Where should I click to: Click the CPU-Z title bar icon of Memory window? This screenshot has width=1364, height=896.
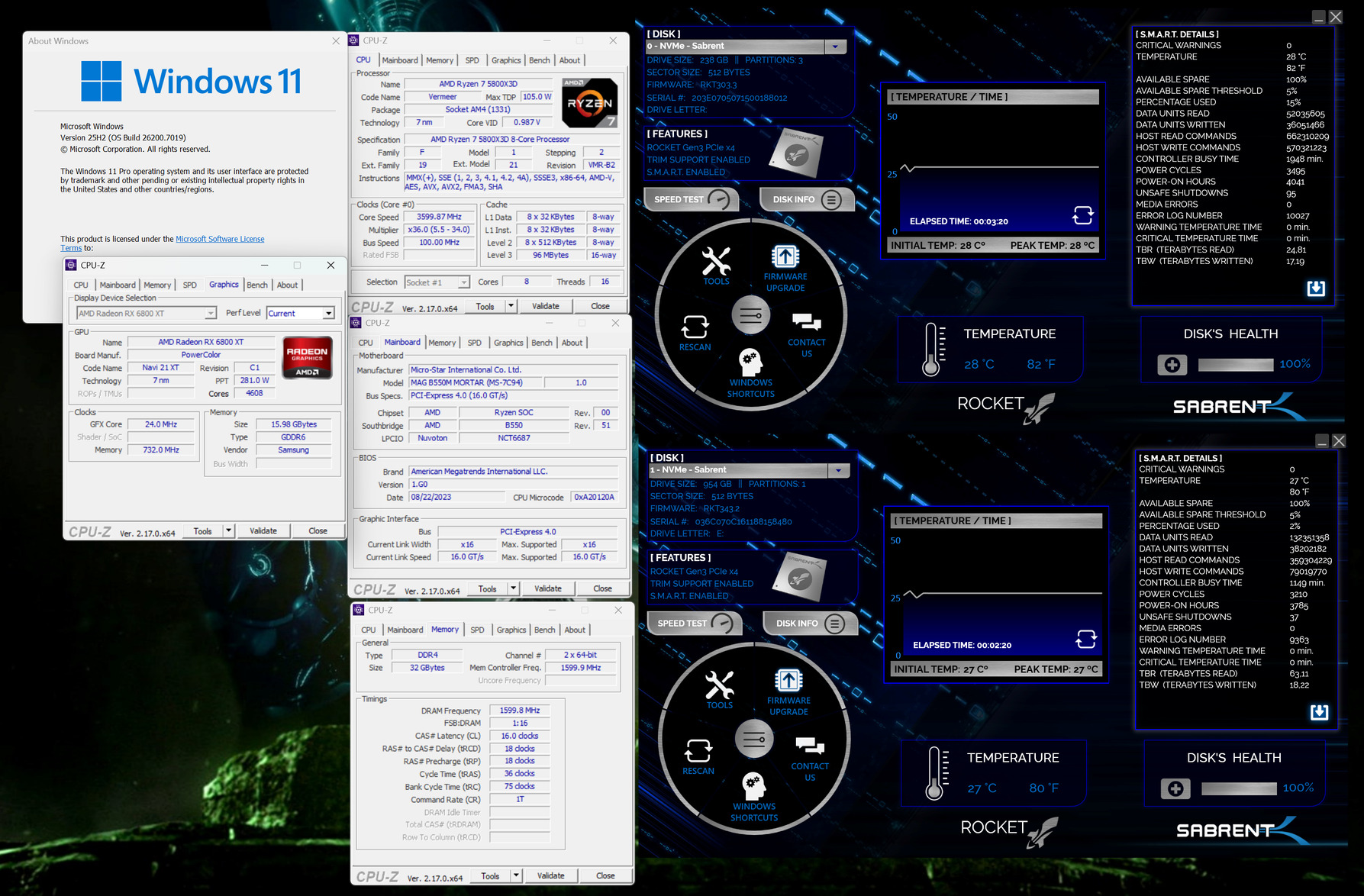pyautogui.click(x=359, y=610)
